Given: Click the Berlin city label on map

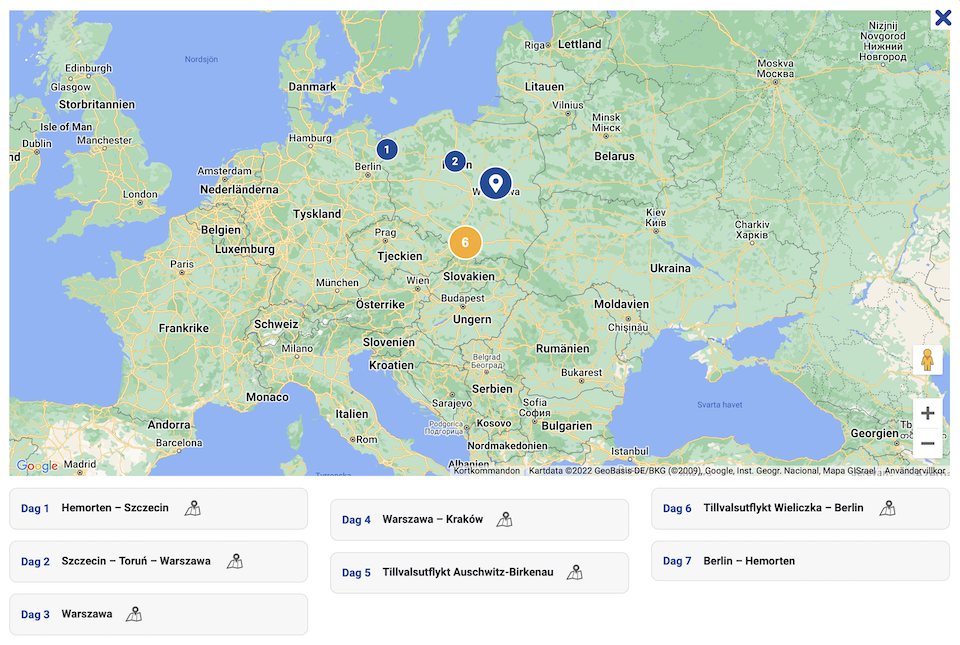Looking at the screenshot, I should pyautogui.click(x=368, y=166).
